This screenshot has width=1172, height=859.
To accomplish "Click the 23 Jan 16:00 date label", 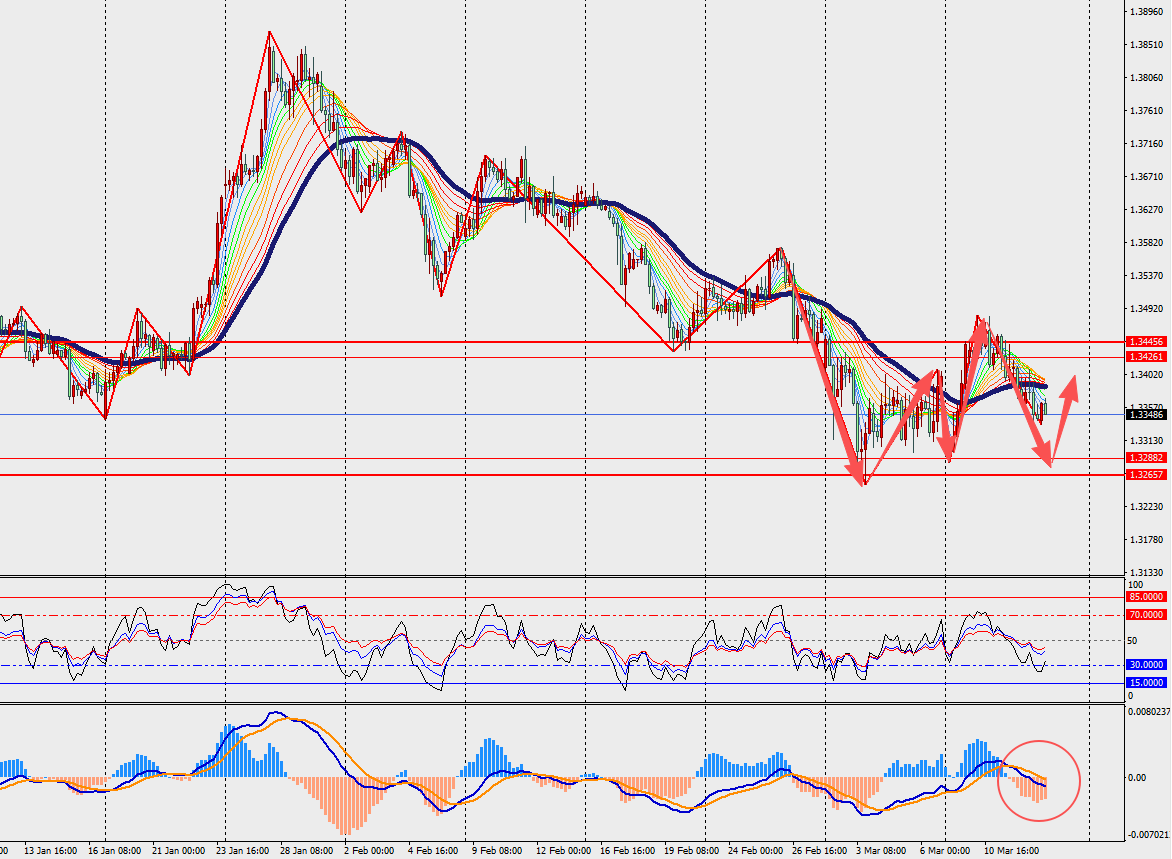I will [x=243, y=851].
